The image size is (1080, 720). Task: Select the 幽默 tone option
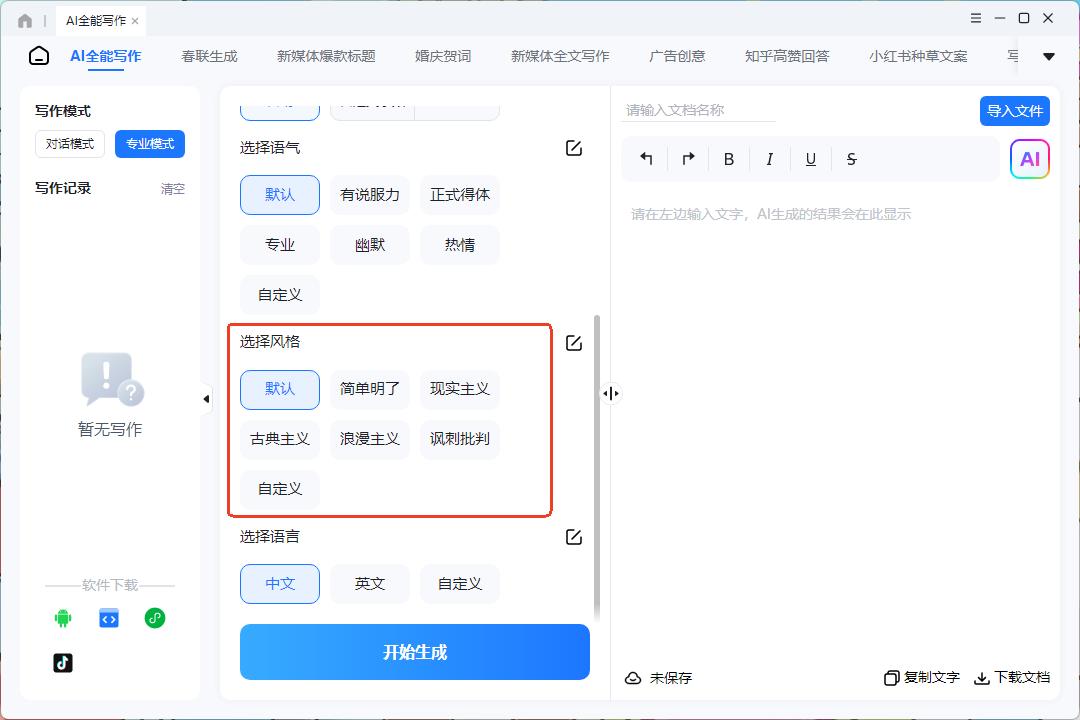pos(370,245)
